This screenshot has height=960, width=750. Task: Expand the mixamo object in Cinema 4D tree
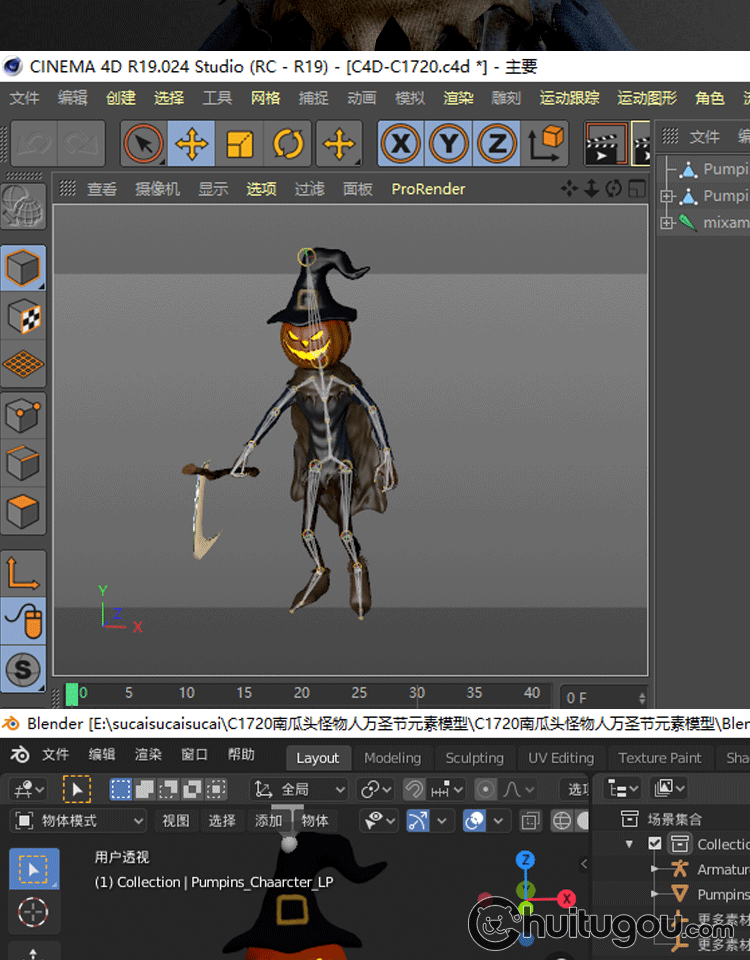click(x=668, y=223)
